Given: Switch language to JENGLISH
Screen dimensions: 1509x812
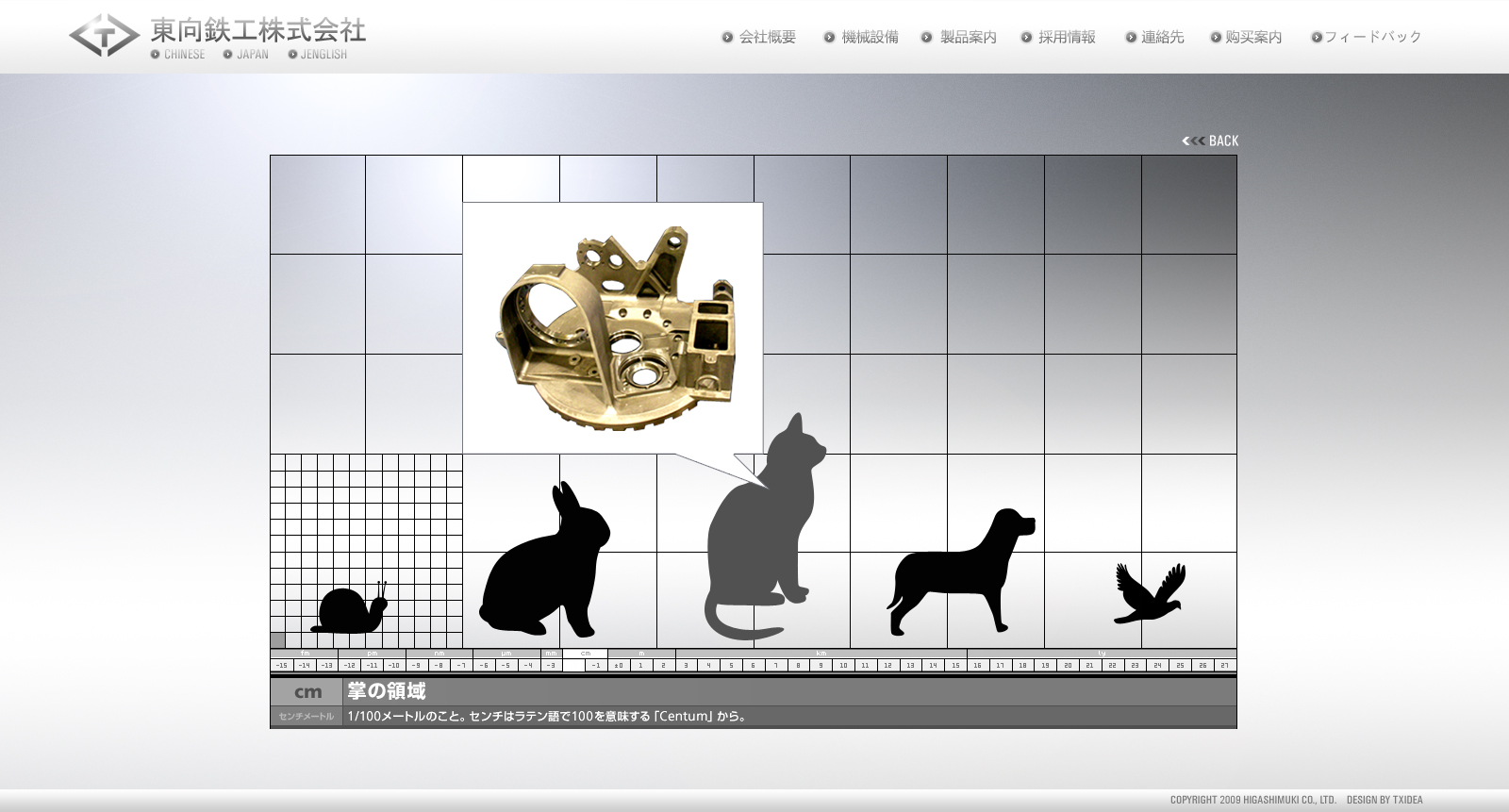Looking at the screenshot, I should [323, 55].
